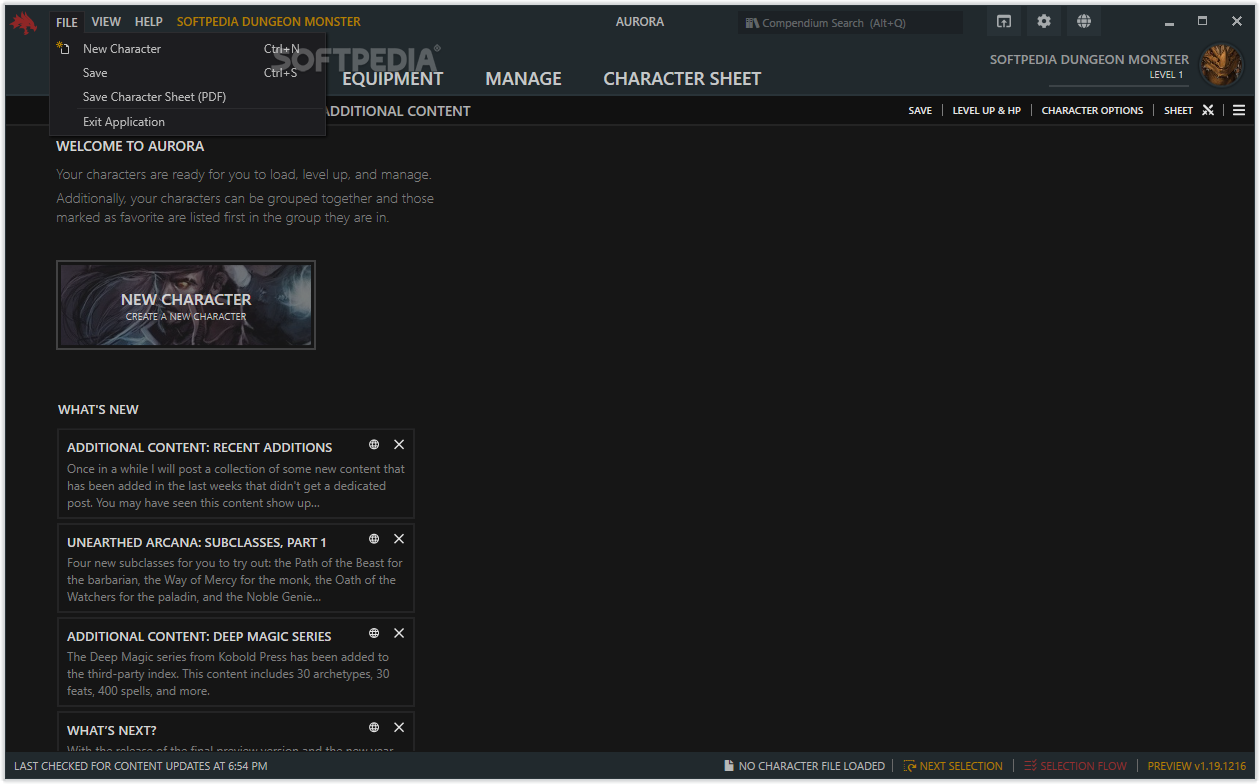Image resolution: width=1260 pixels, height=784 pixels.
Task: Open the VIEW menu
Action: coord(106,22)
